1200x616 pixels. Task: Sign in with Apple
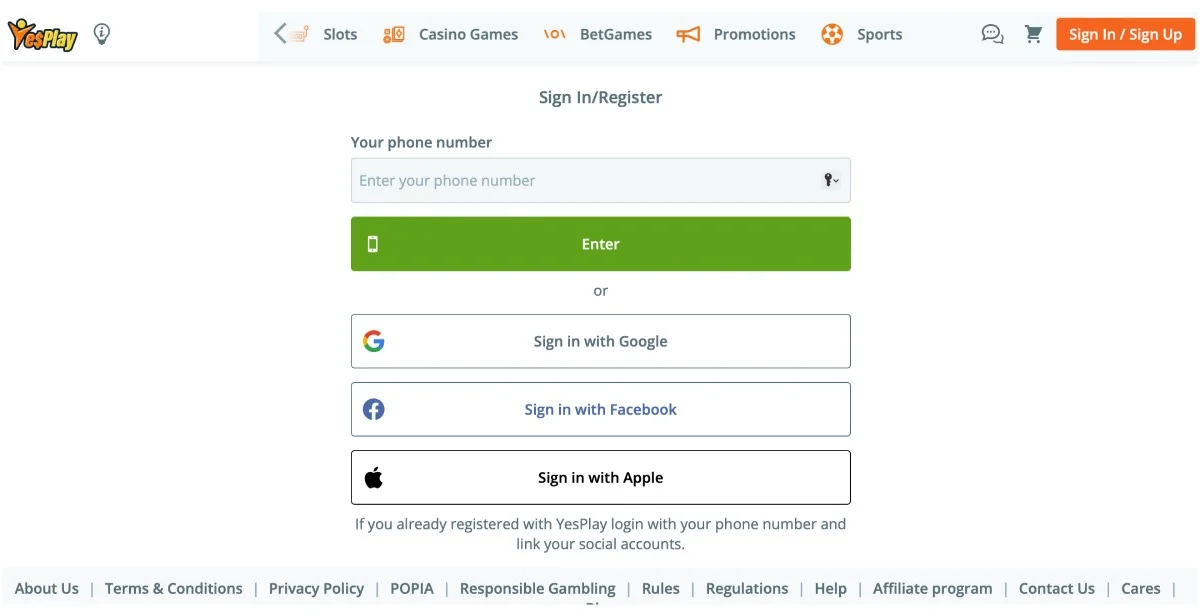[601, 477]
